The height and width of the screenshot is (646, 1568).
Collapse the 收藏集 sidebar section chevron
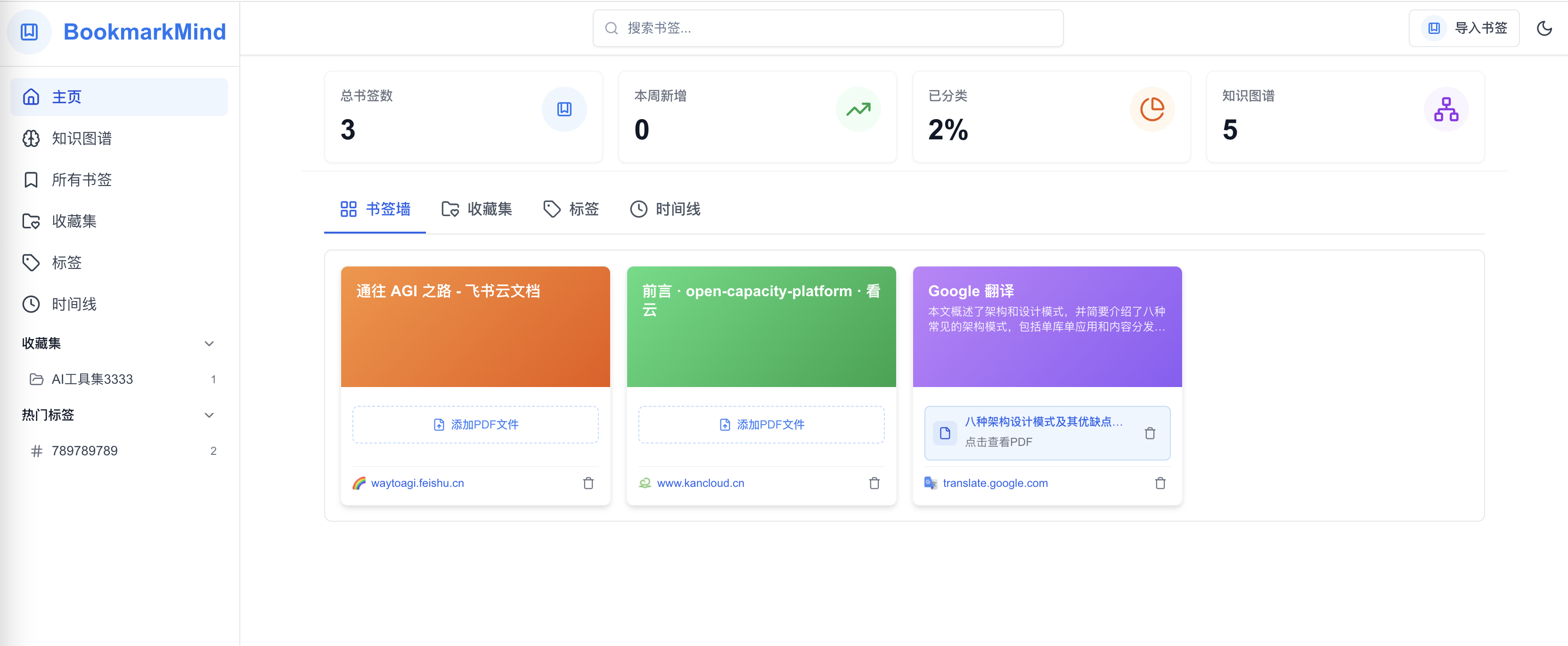(209, 343)
